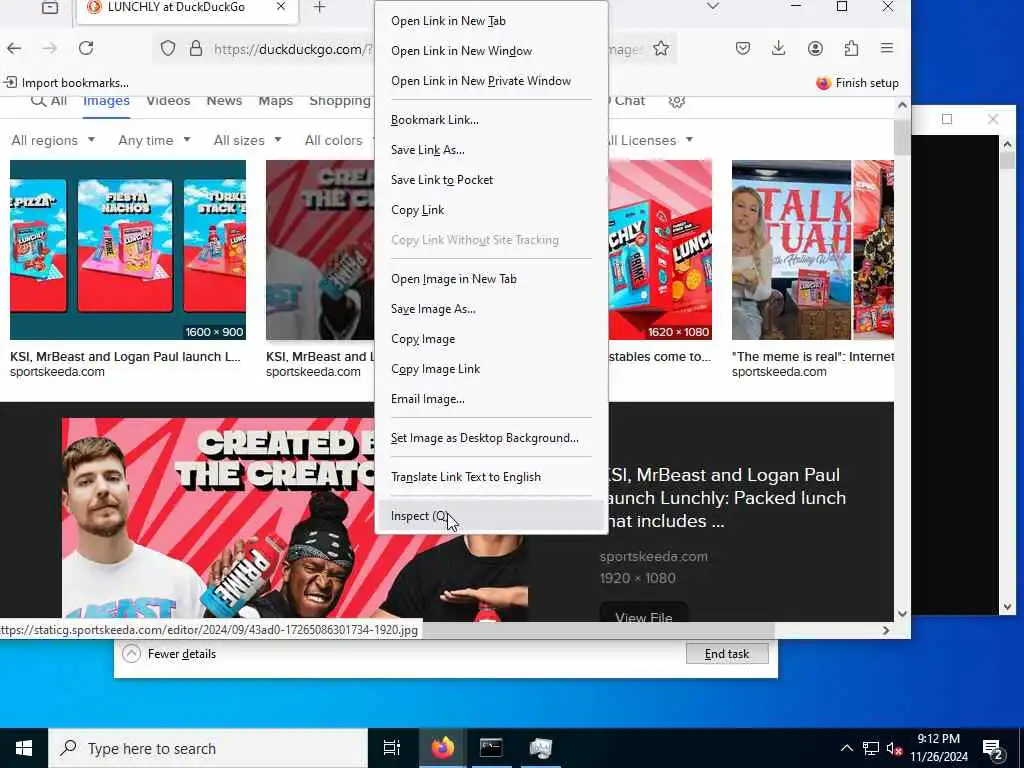Choose Set Image as Desktop Background
Screen dimensions: 1024x768
point(491,438)
